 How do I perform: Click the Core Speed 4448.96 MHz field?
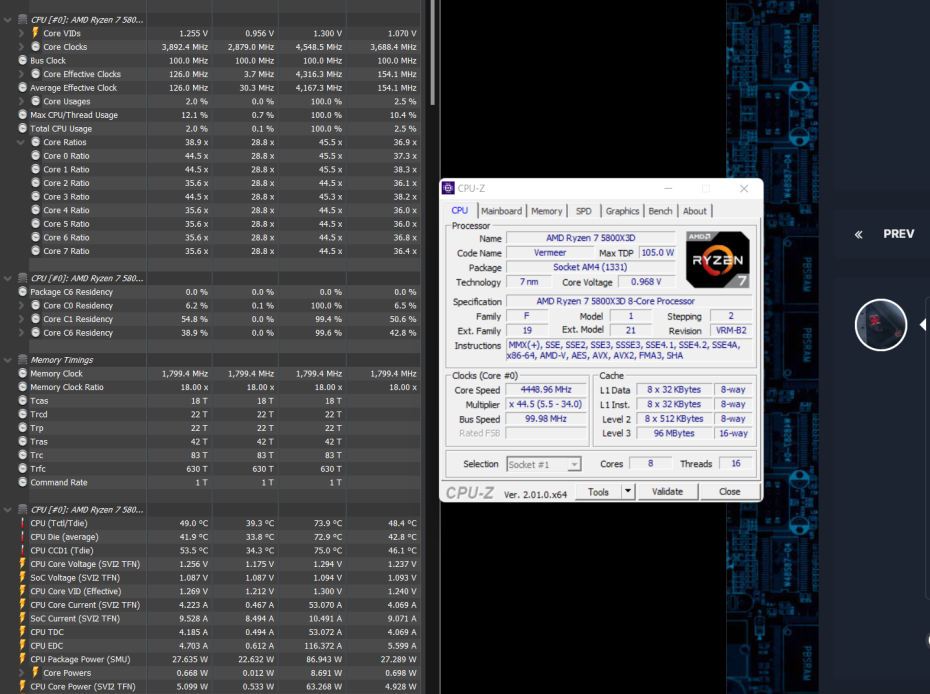pyautogui.click(x=546, y=390)
